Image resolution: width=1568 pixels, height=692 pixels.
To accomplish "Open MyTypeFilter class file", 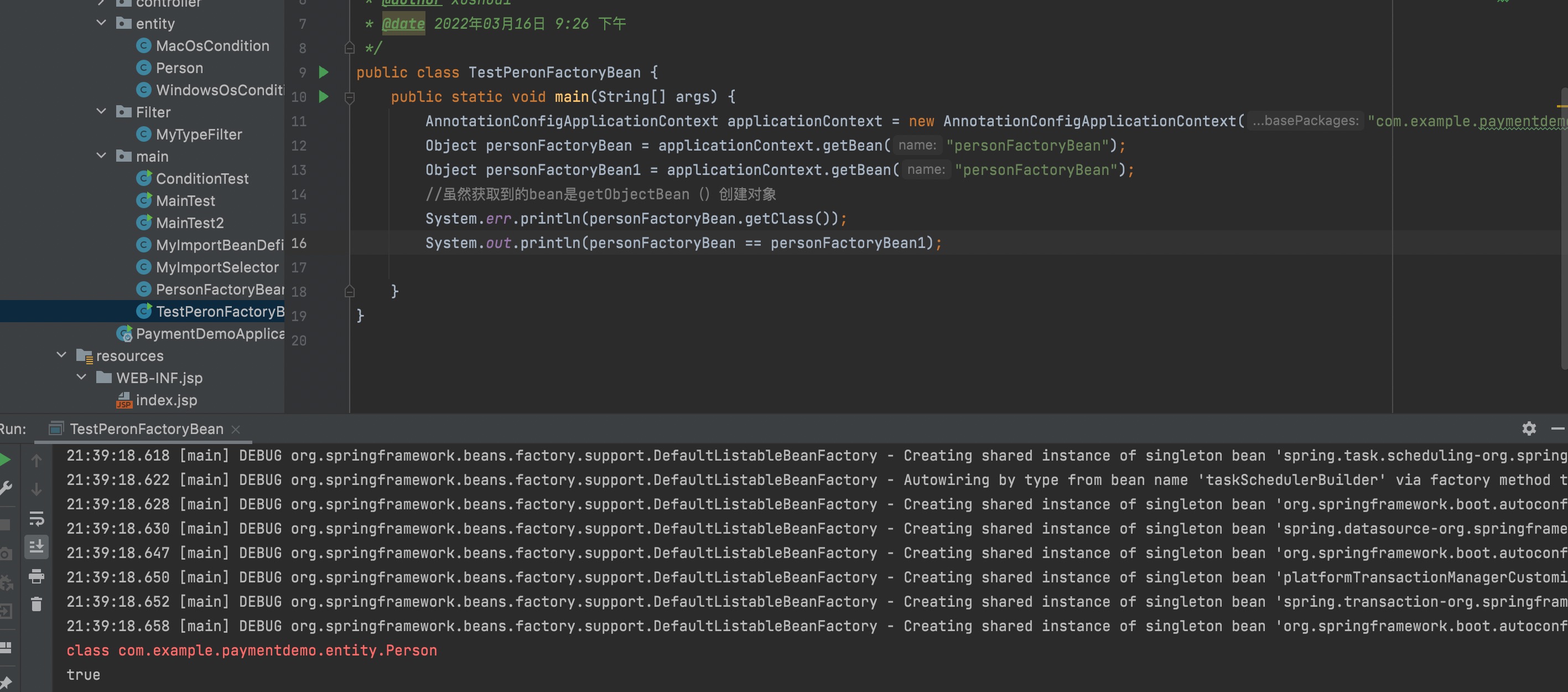I will [199, 134].
